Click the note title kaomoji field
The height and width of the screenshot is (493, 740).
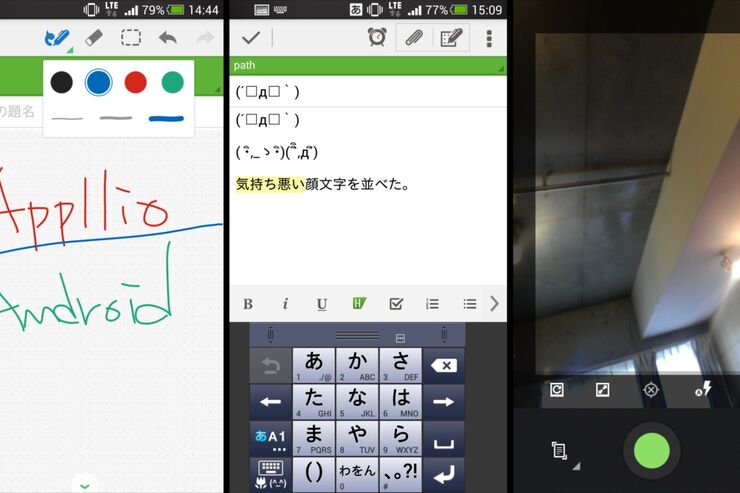368,92
